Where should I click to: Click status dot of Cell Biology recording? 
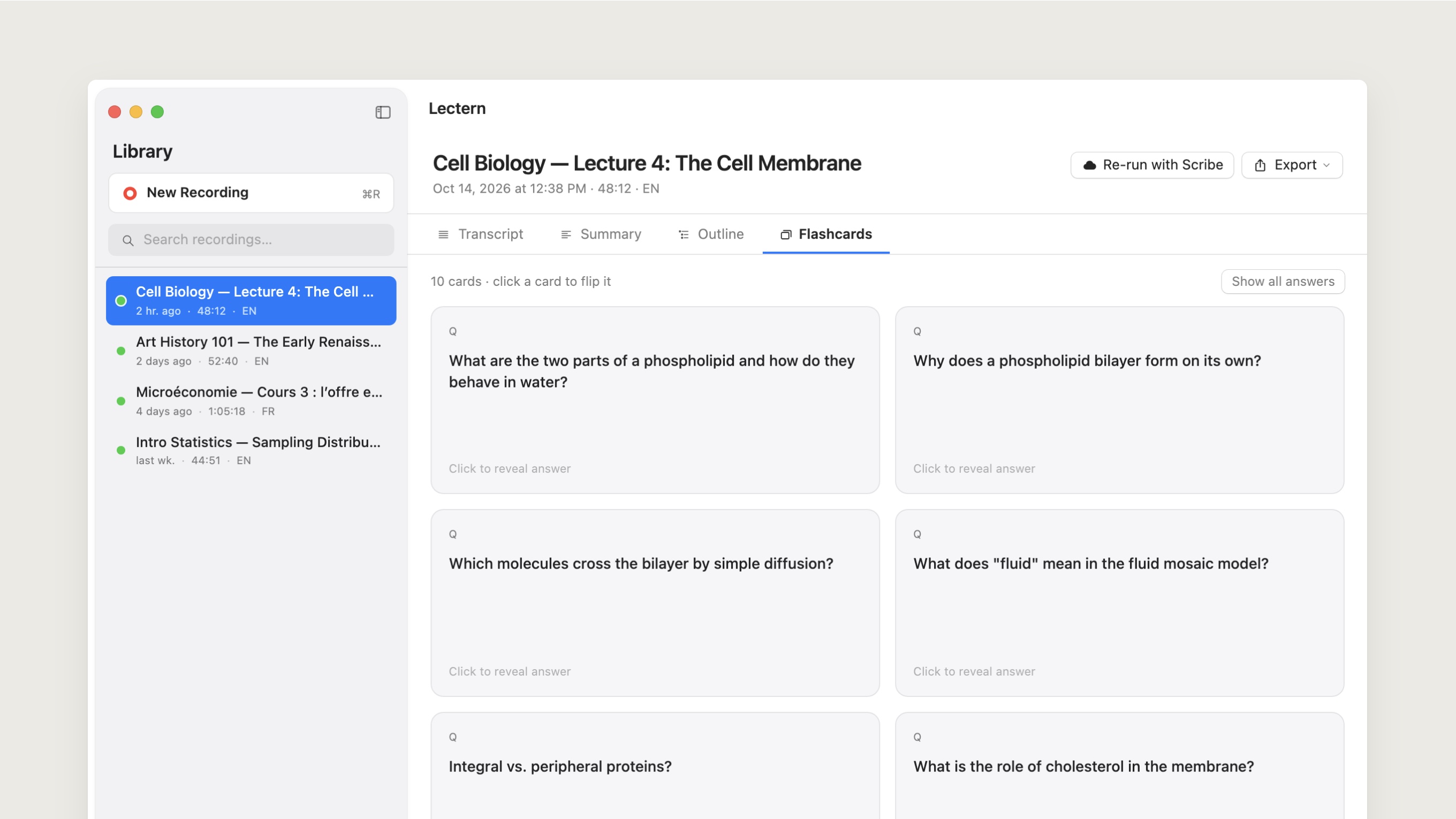pos(121,301)
